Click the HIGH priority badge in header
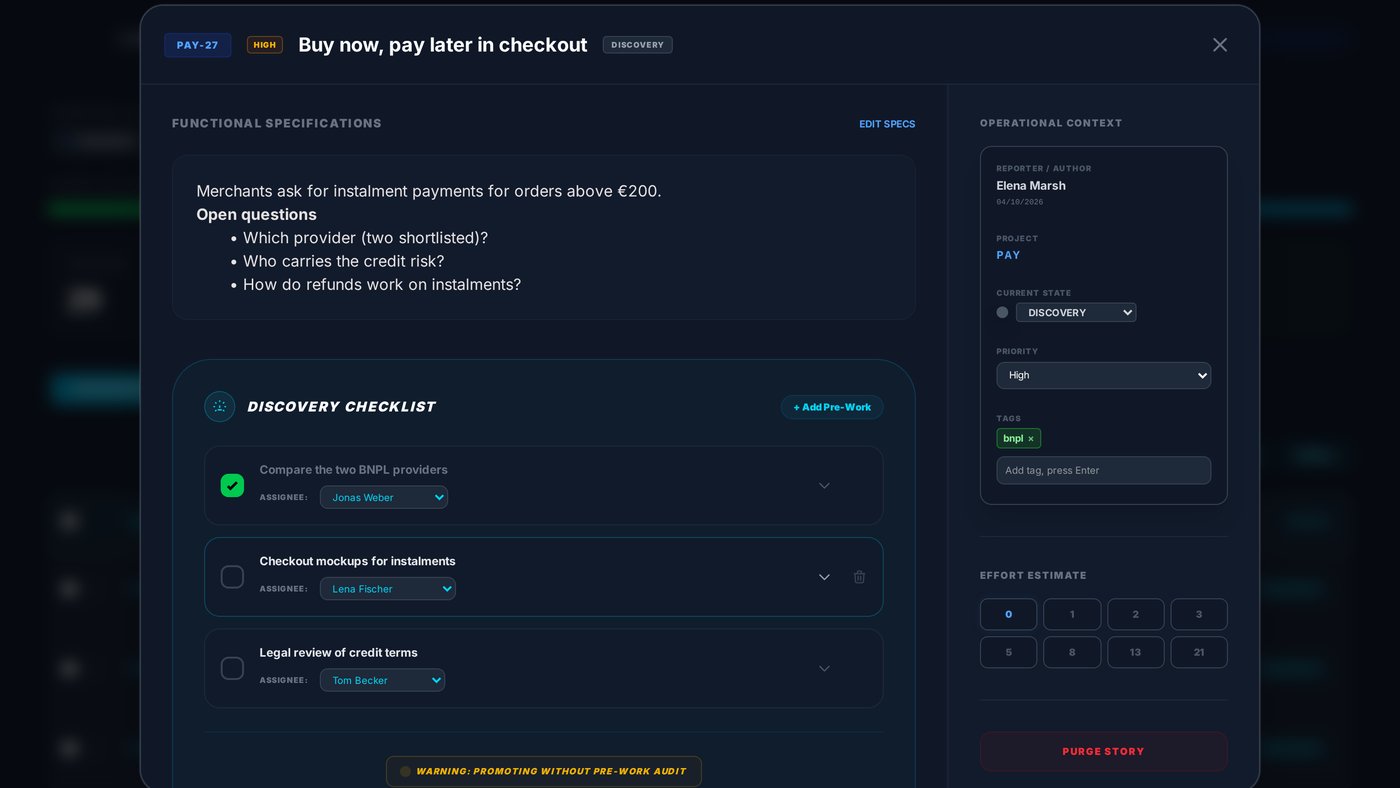 (x=265, y=45)
